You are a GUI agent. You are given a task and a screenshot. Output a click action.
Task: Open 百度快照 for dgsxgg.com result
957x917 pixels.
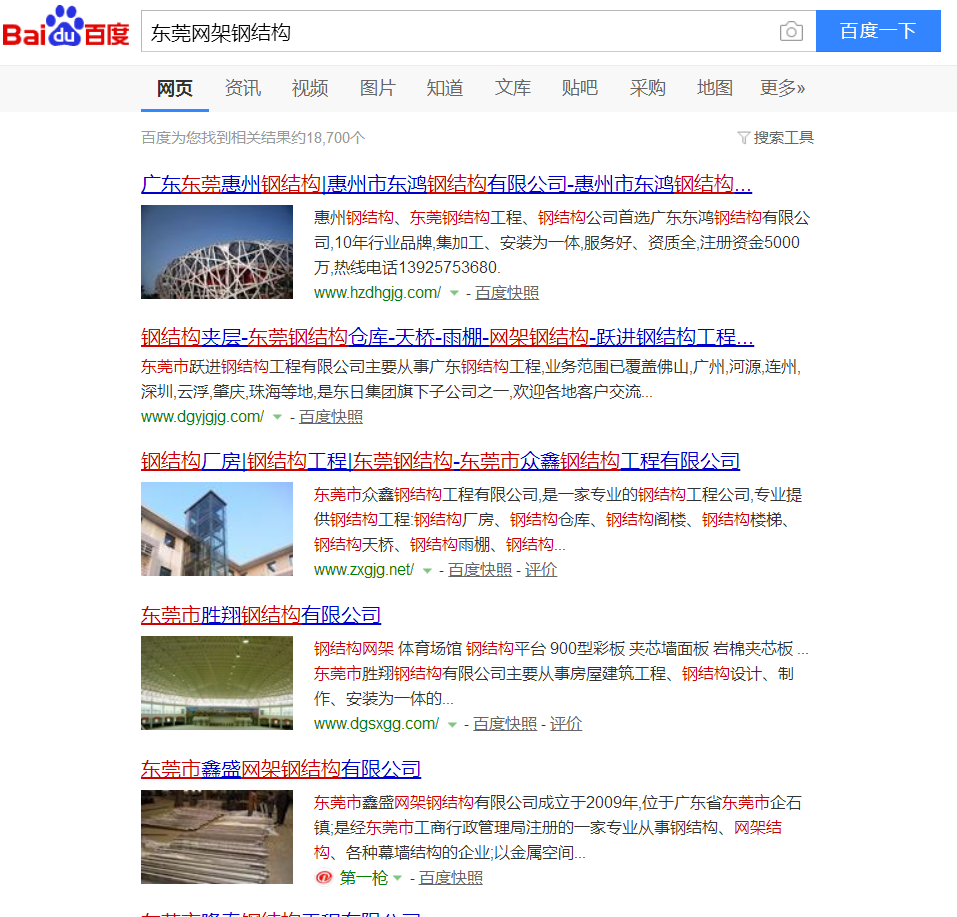point(505,724)
